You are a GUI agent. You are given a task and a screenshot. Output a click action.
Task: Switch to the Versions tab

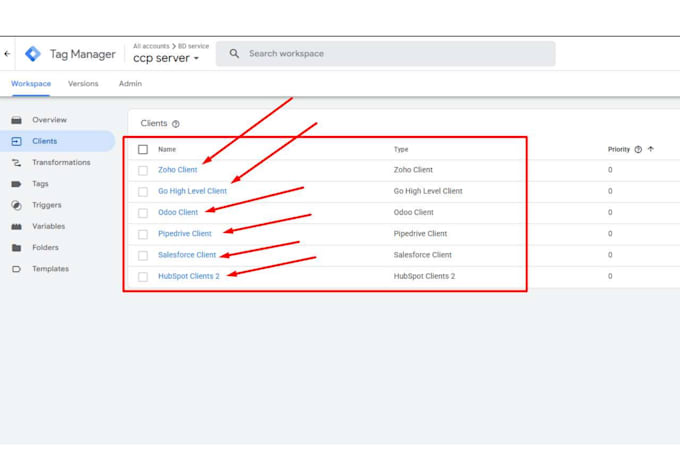[x=83, y=84]
